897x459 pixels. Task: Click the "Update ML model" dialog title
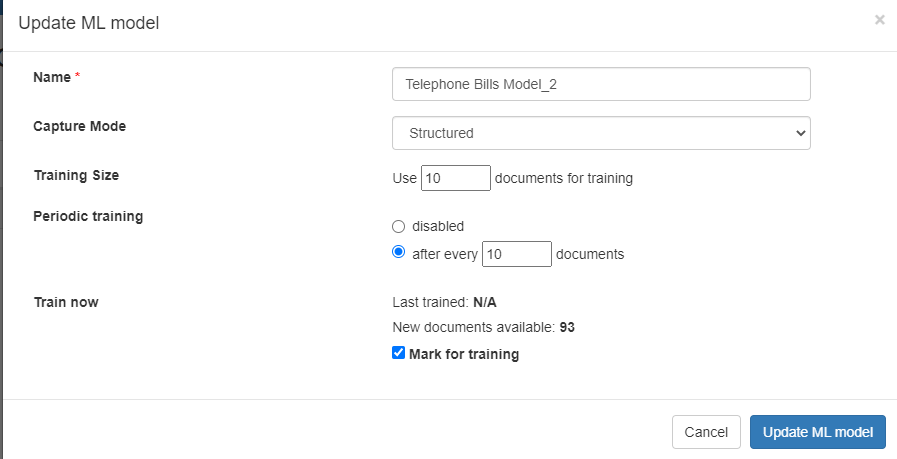tap(89, 23)
